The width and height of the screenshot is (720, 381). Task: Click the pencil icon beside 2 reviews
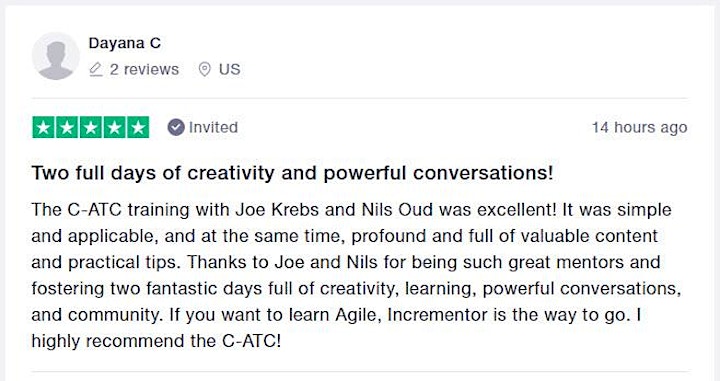(96, 69)
